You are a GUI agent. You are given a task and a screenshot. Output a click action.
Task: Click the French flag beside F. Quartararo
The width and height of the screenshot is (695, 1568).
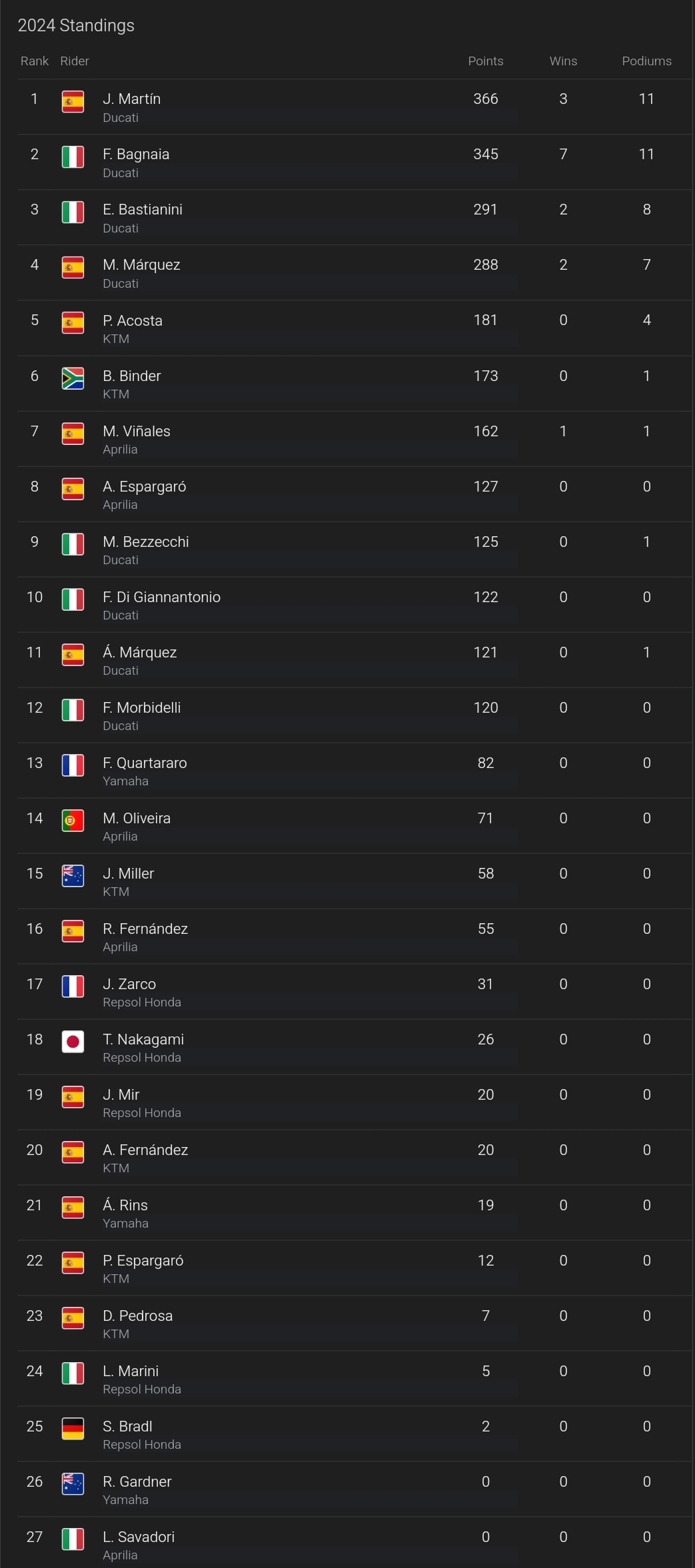73,765
